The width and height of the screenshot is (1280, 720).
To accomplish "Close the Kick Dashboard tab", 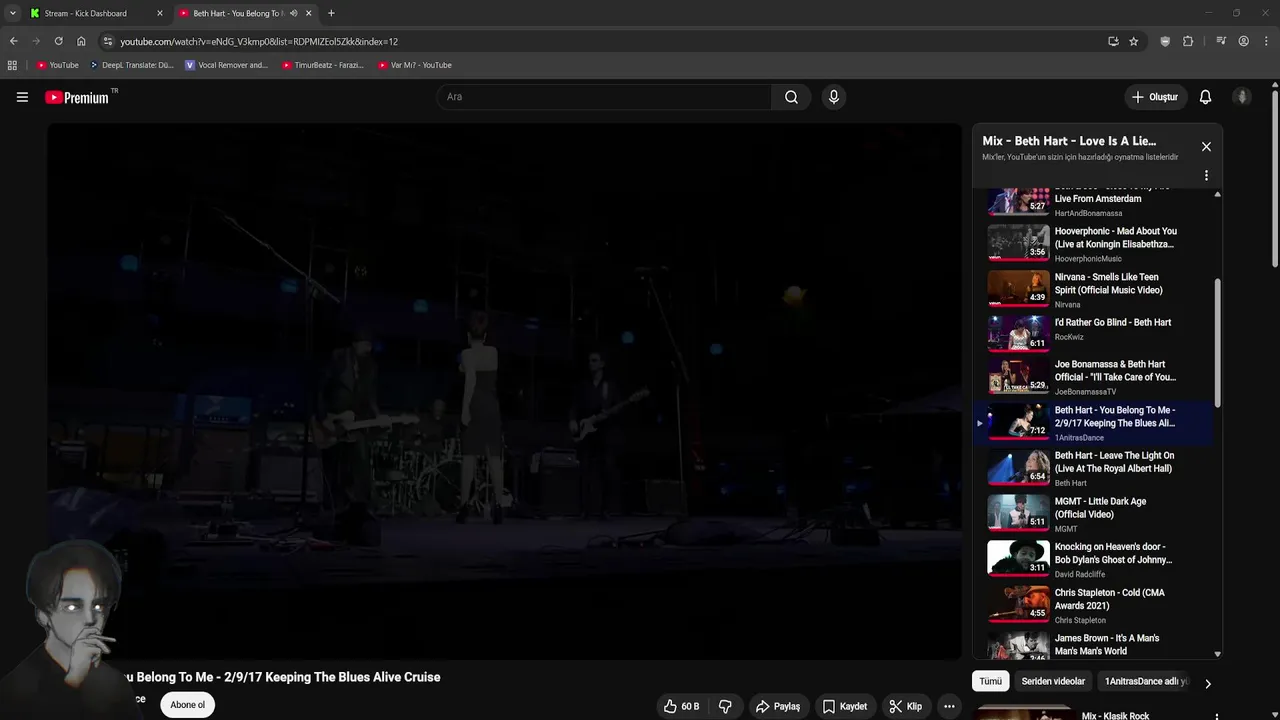I will point(159,13).
